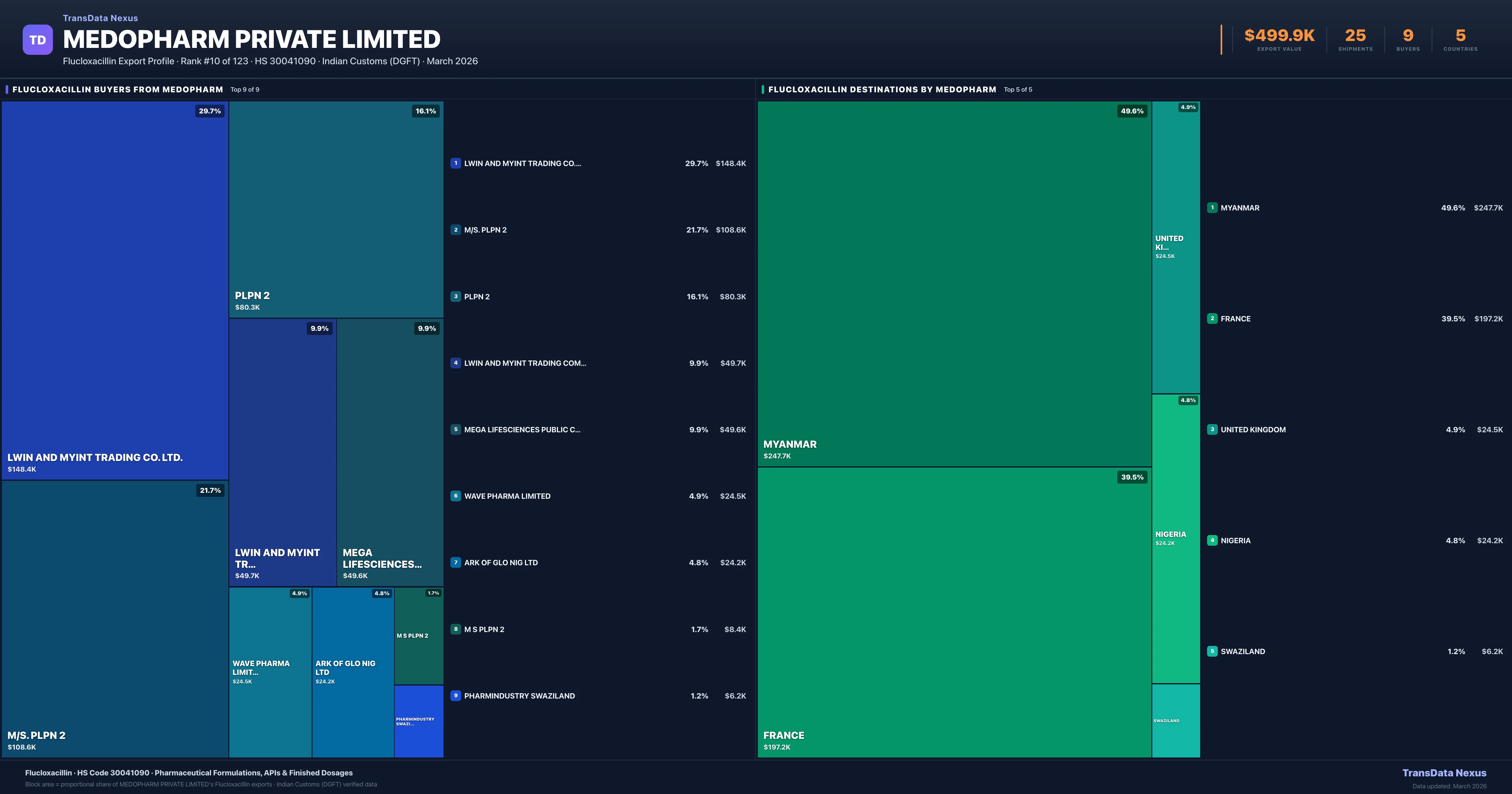Screen dimensions: 1512x794
Task: Click TransData Nexus footer brand link
Action: [1444, 773]
